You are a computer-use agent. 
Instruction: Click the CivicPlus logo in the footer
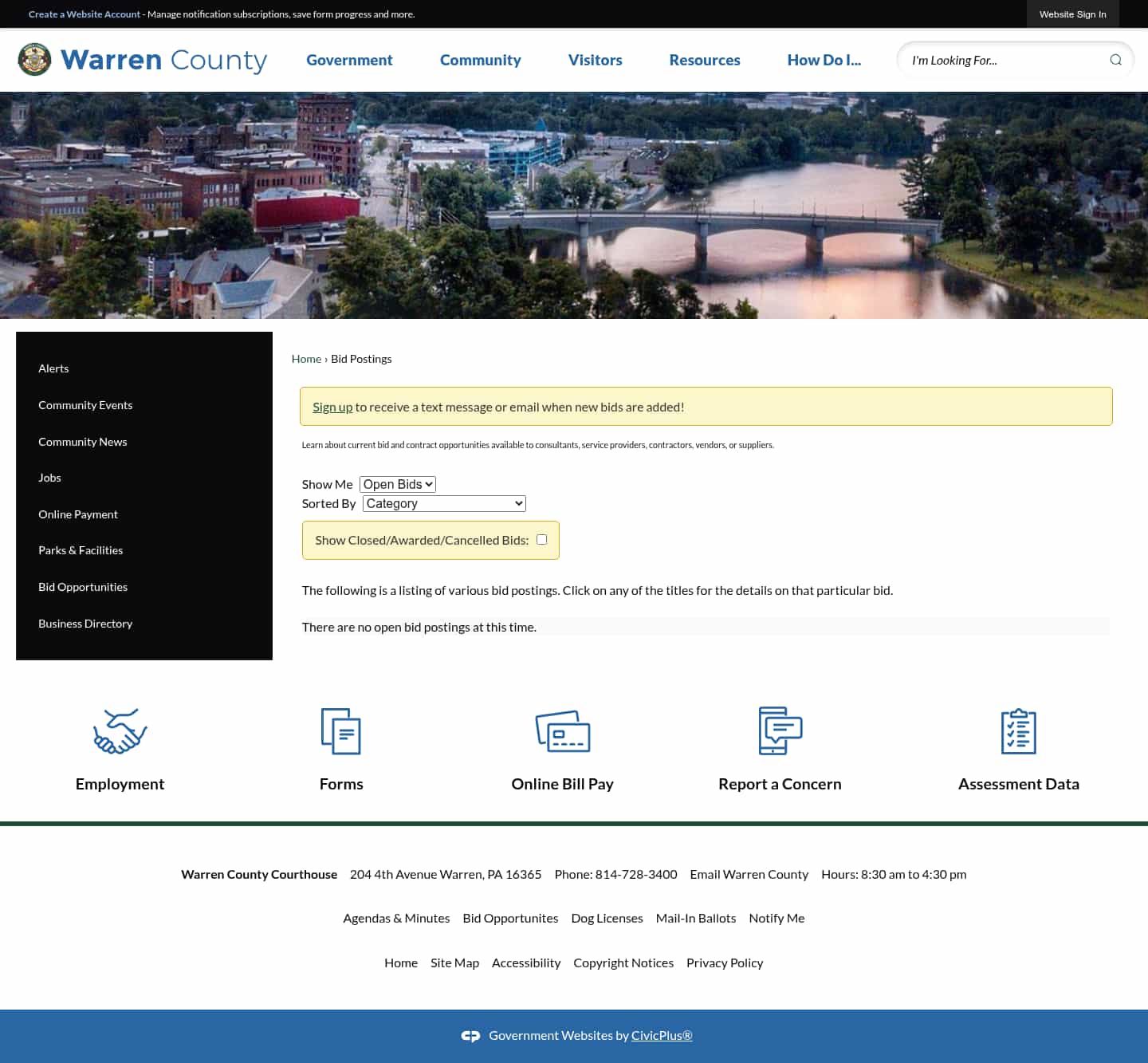click(x=470, y=1034)
